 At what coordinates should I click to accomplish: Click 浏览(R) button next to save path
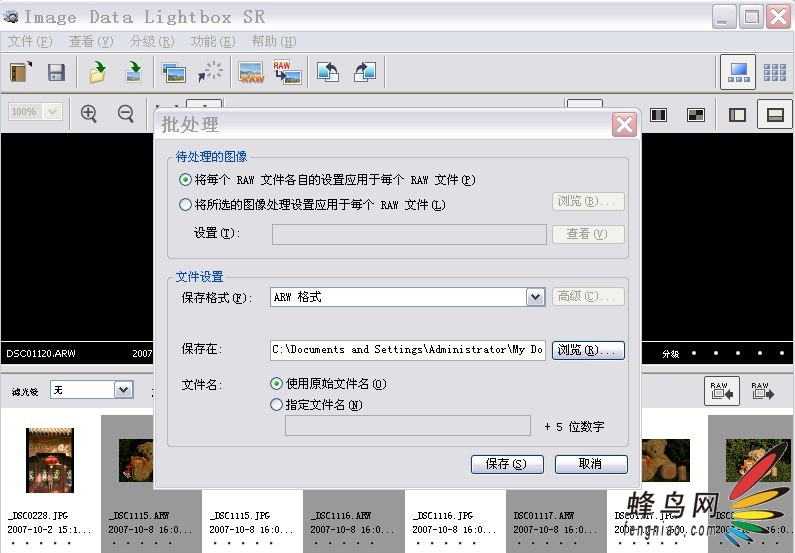[x=589, y=350]
